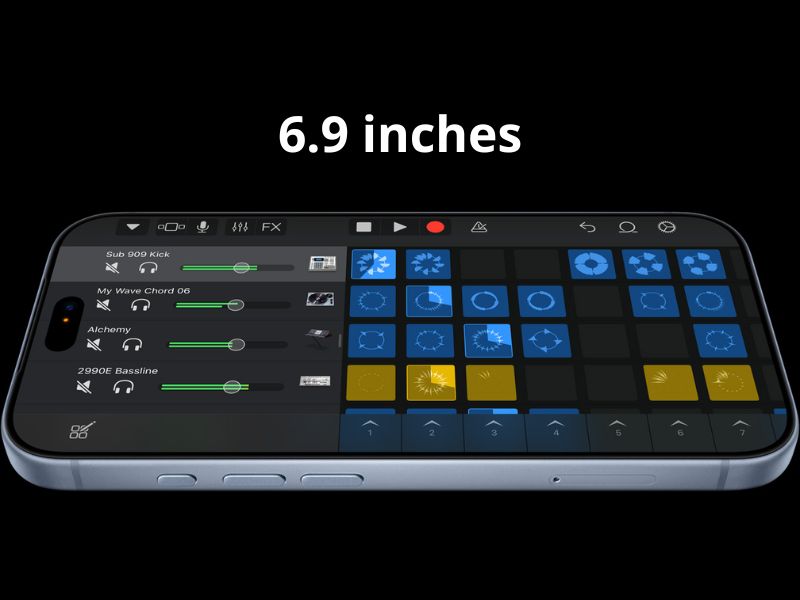Open the mixer track controls icon

point(240,227)
